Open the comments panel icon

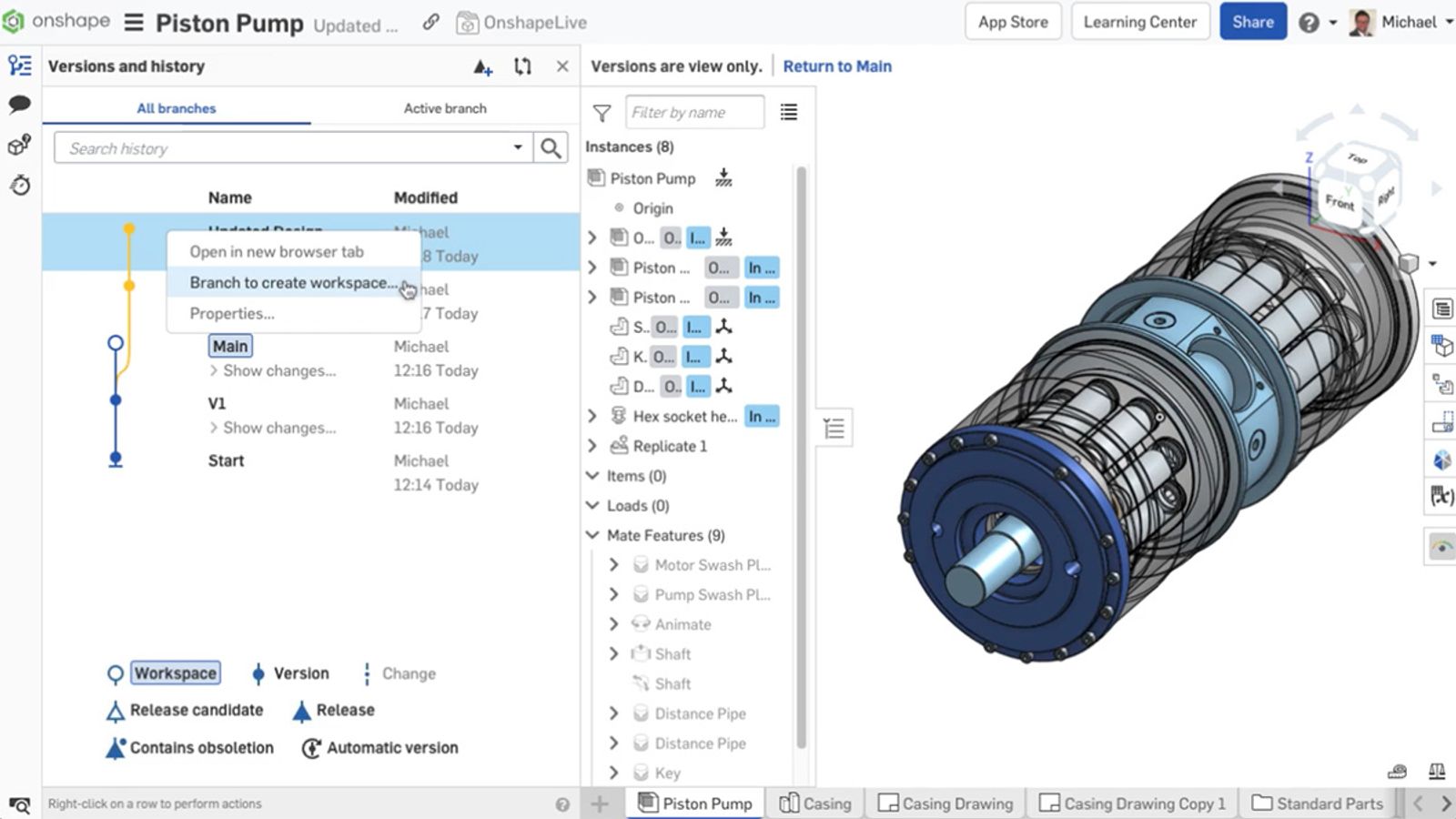click(19, 105)
